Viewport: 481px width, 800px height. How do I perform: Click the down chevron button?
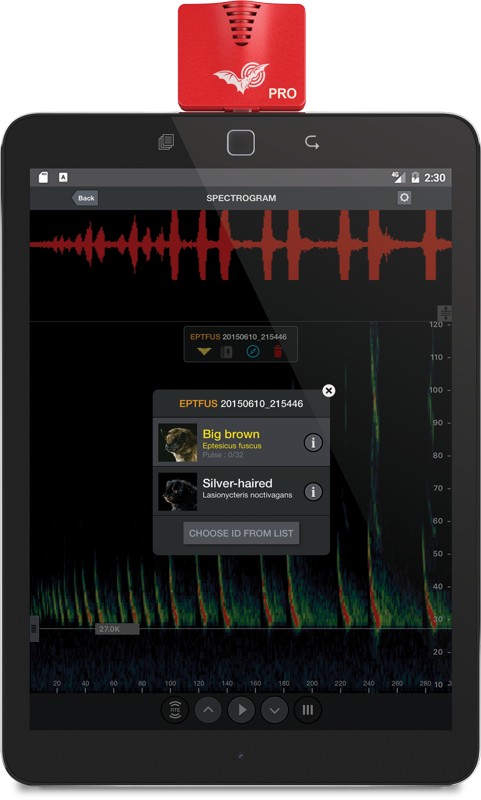pyautogui.click(x=274, y=710)
